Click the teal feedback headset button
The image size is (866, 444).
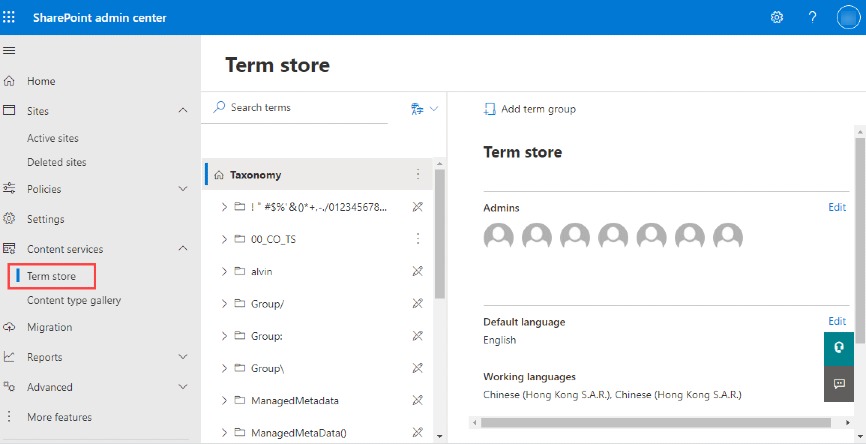tap(839, 349)
